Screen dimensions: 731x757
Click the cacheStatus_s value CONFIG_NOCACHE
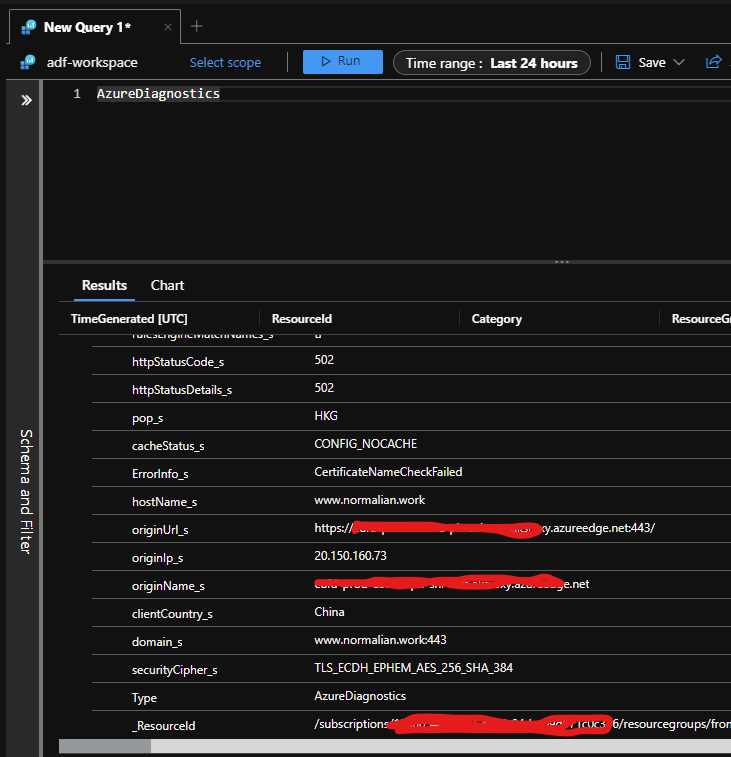click(366, 444)
